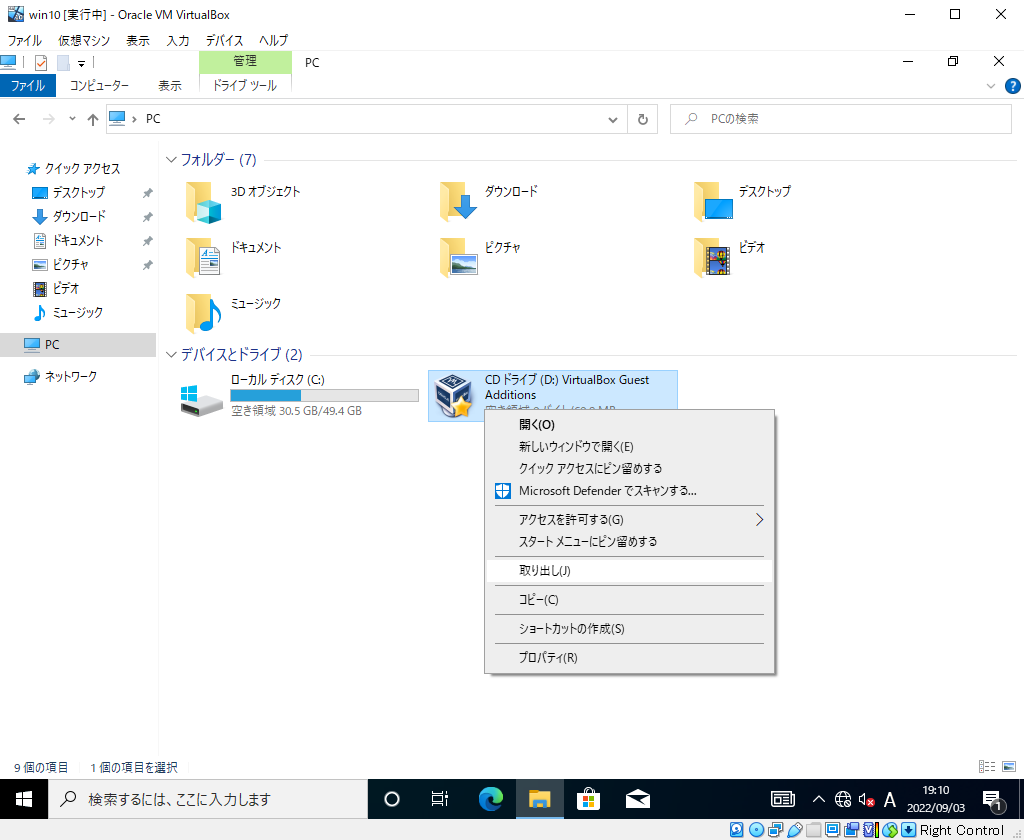Choose ショートカットの作成(S)

point(630,628)
